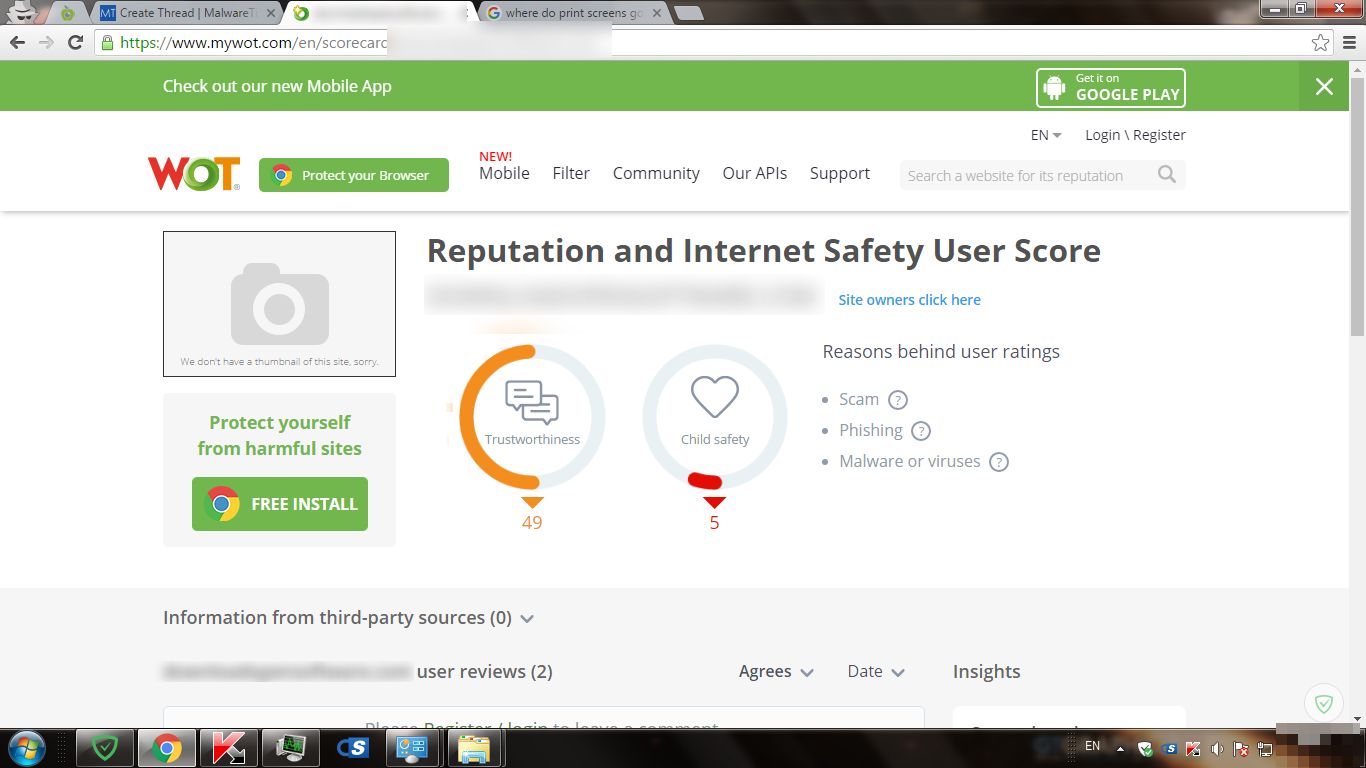Viewport: 1366px width, 768px height.
Task: Click the EN language indicator in taskbar
Action: [x=1092, y=746]
